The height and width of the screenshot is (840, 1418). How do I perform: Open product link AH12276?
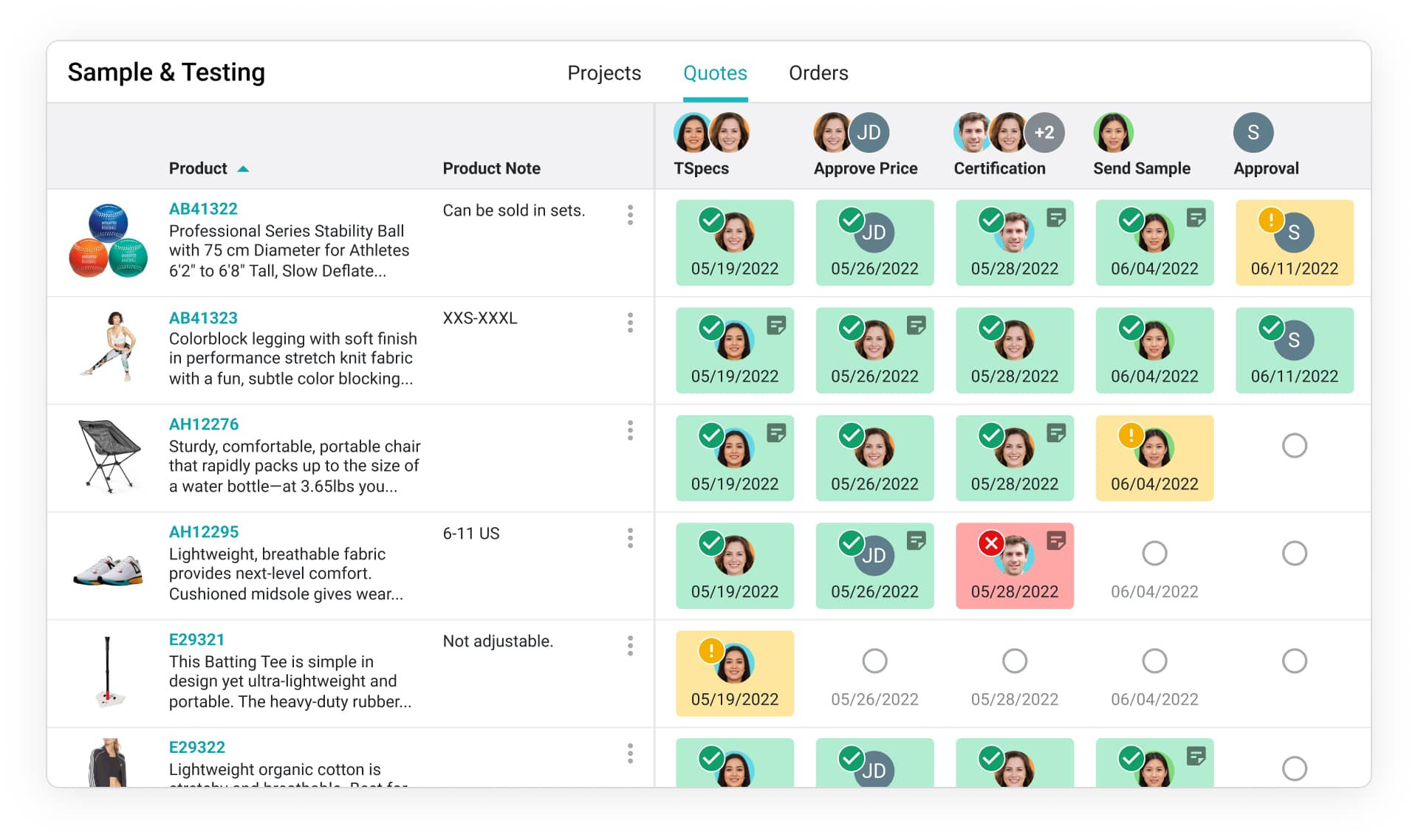(204, 424)
